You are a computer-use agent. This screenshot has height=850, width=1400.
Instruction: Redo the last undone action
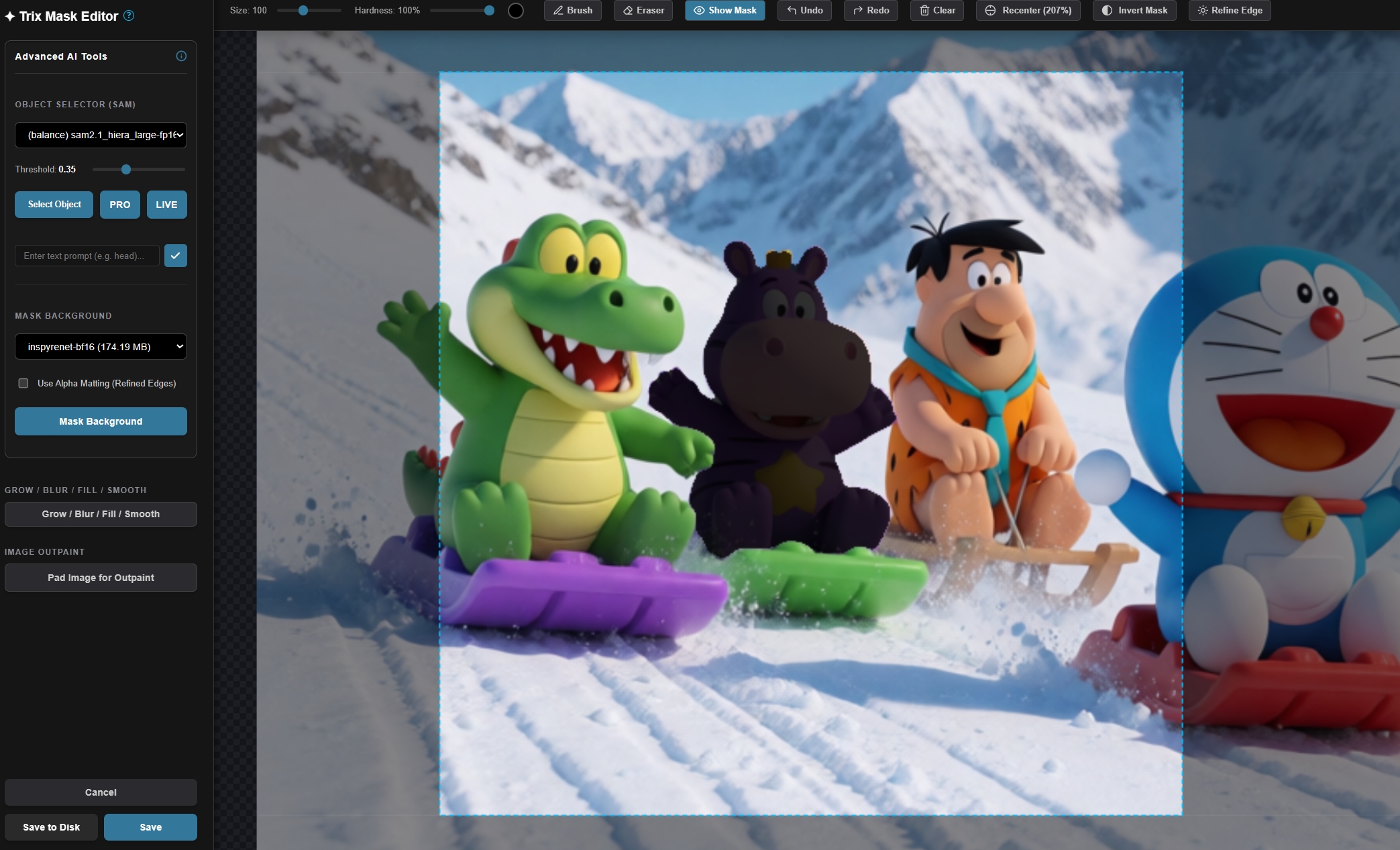(x=871, y=11)
